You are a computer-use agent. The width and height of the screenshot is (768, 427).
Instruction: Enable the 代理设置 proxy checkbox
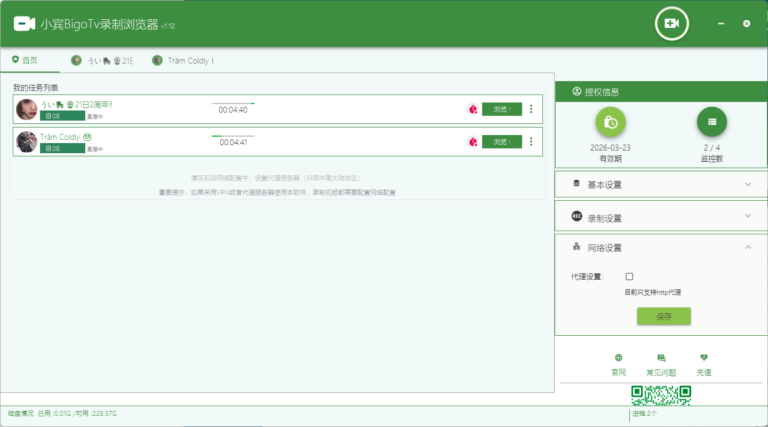coord(629,276)
